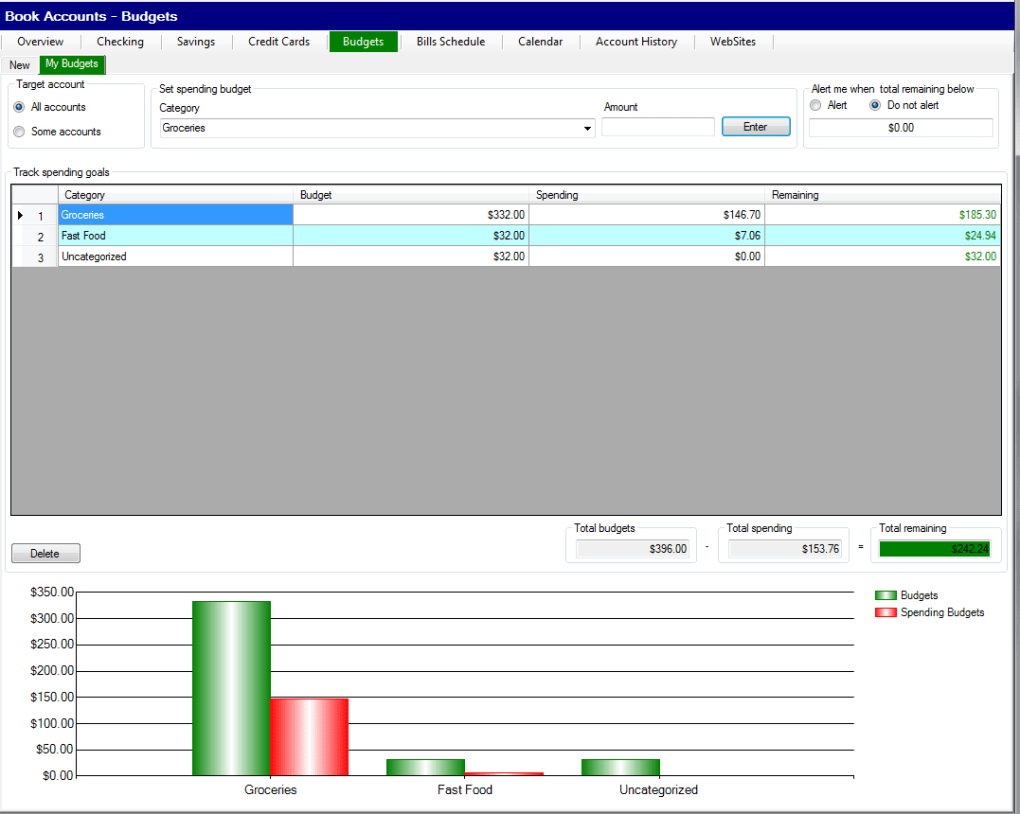Switch to the Account History tab
The height and width of the screenshot is (814, 1020).
click(x=636, y=42)
